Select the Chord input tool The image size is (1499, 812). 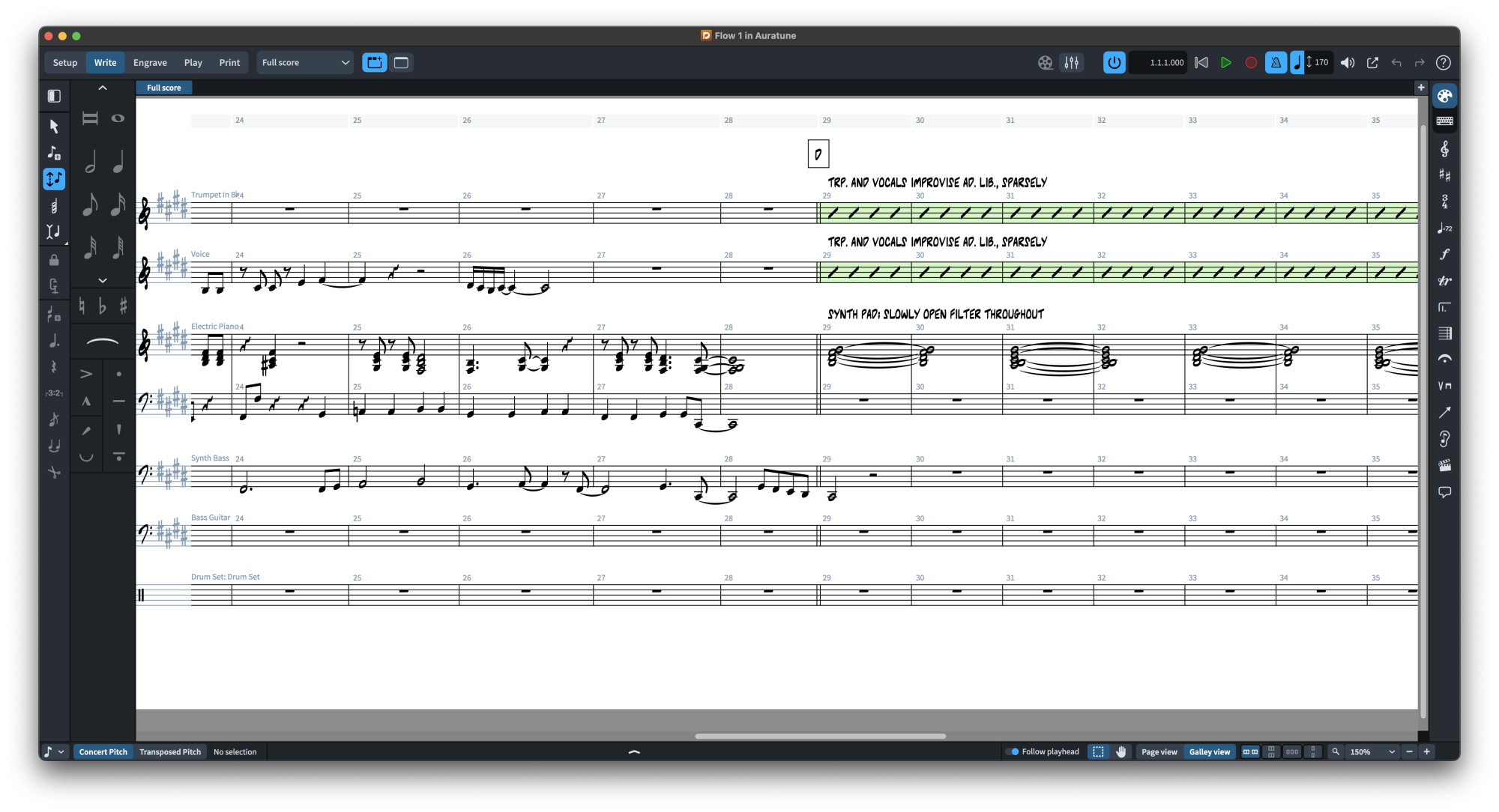tap(54, 205)
